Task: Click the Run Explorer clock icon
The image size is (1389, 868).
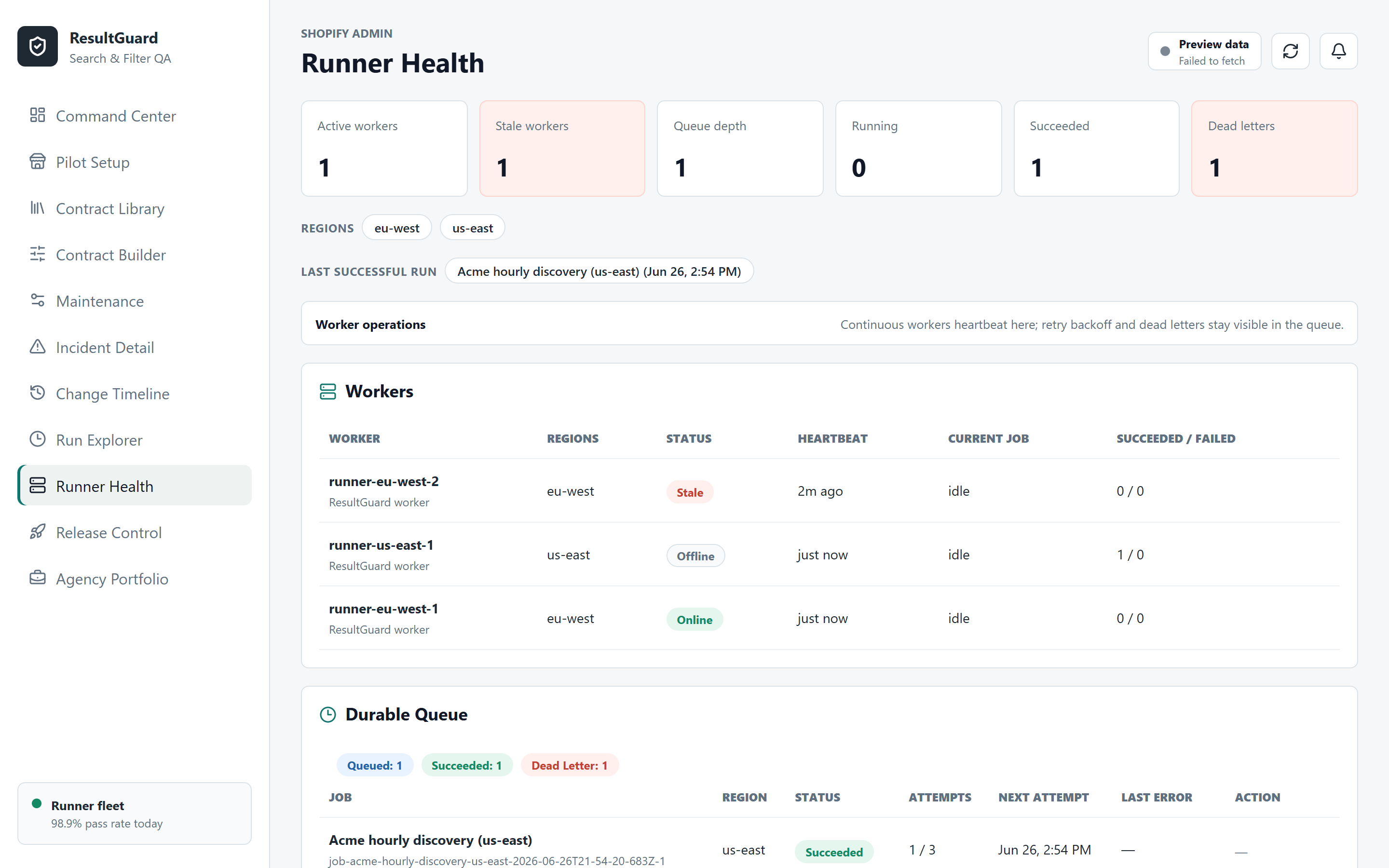Action: pyautogui.click(x=37, y=439)
